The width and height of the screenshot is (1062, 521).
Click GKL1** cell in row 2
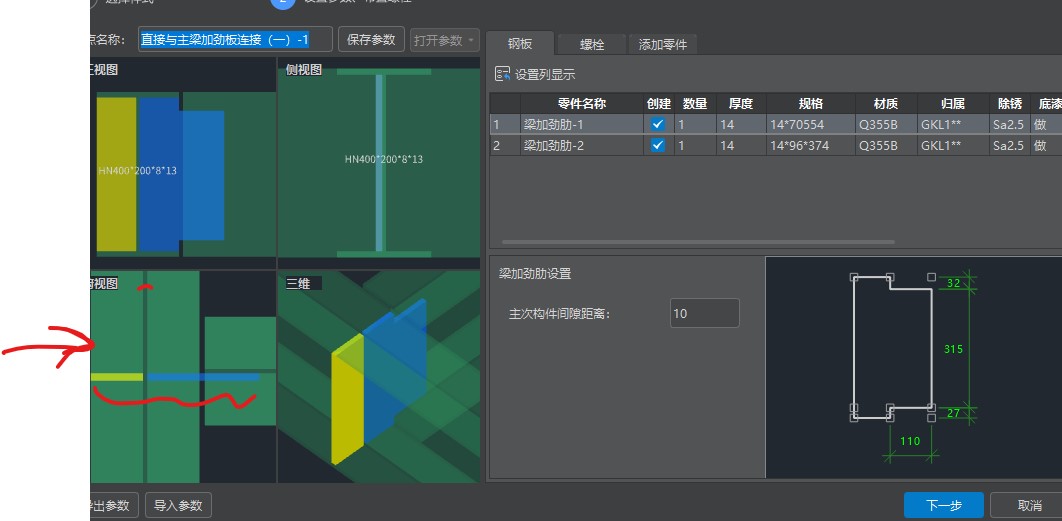[953, 146]
